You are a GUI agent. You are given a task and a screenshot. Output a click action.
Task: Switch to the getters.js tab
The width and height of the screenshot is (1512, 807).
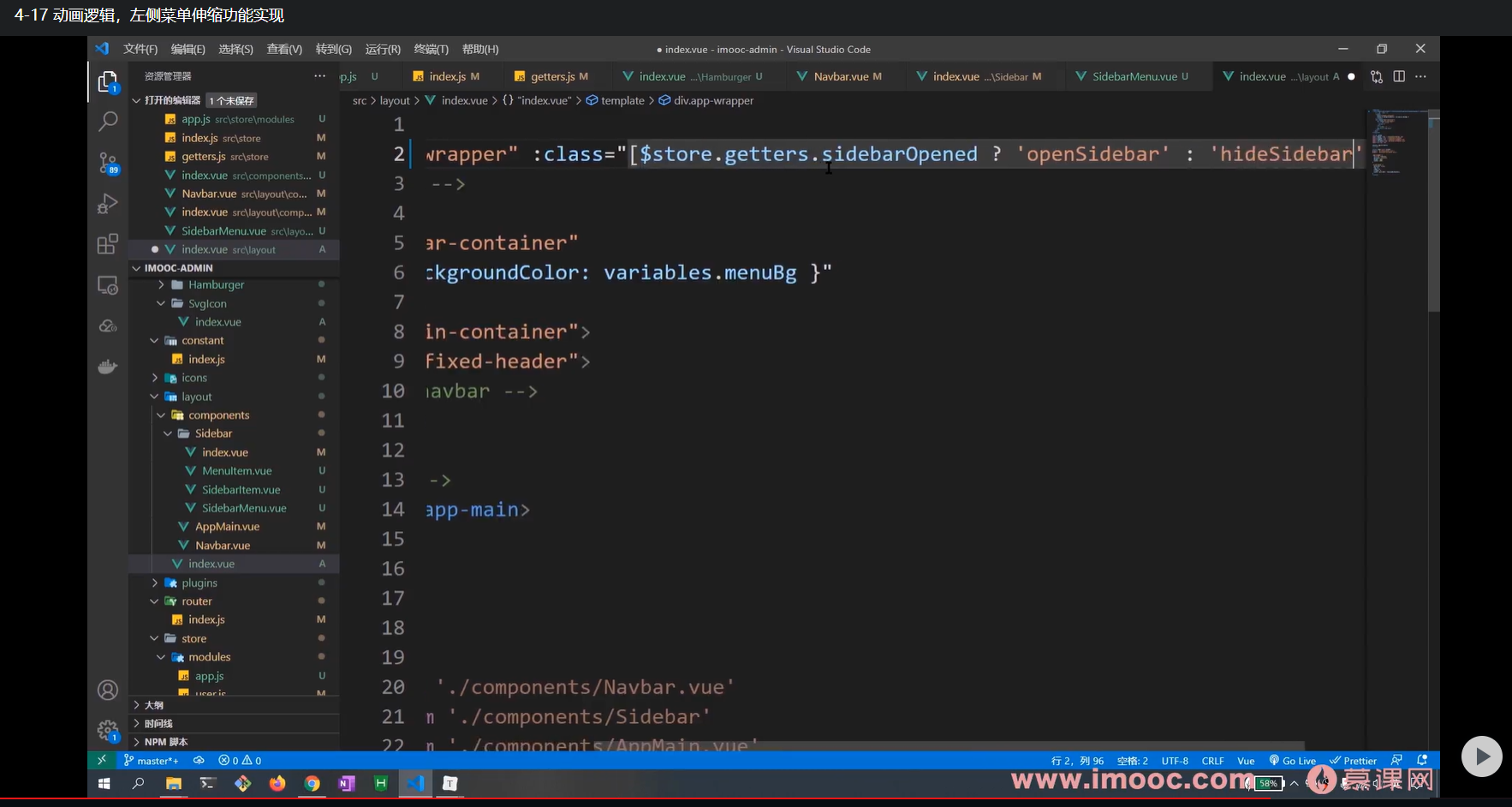(557, 76)
